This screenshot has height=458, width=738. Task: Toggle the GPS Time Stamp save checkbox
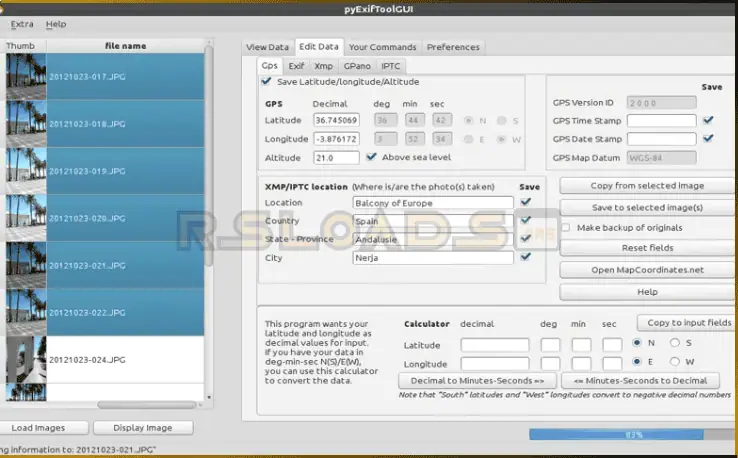708,120
